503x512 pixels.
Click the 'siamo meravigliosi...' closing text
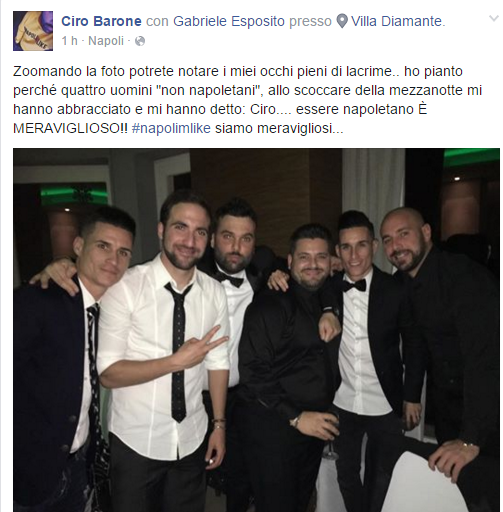[279, 128]
